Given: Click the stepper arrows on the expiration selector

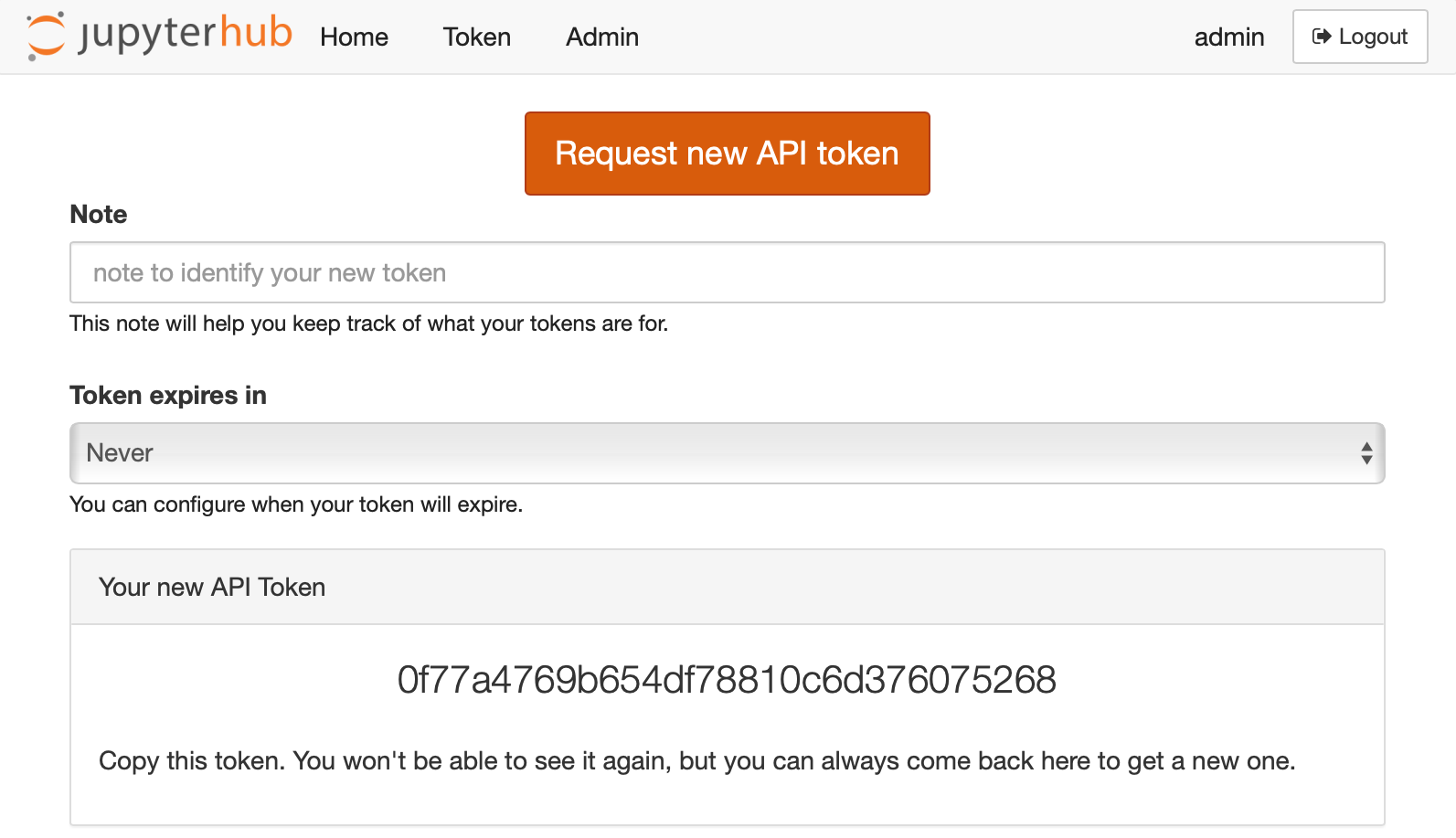Looking at the screenshot, I should 1366,452.
